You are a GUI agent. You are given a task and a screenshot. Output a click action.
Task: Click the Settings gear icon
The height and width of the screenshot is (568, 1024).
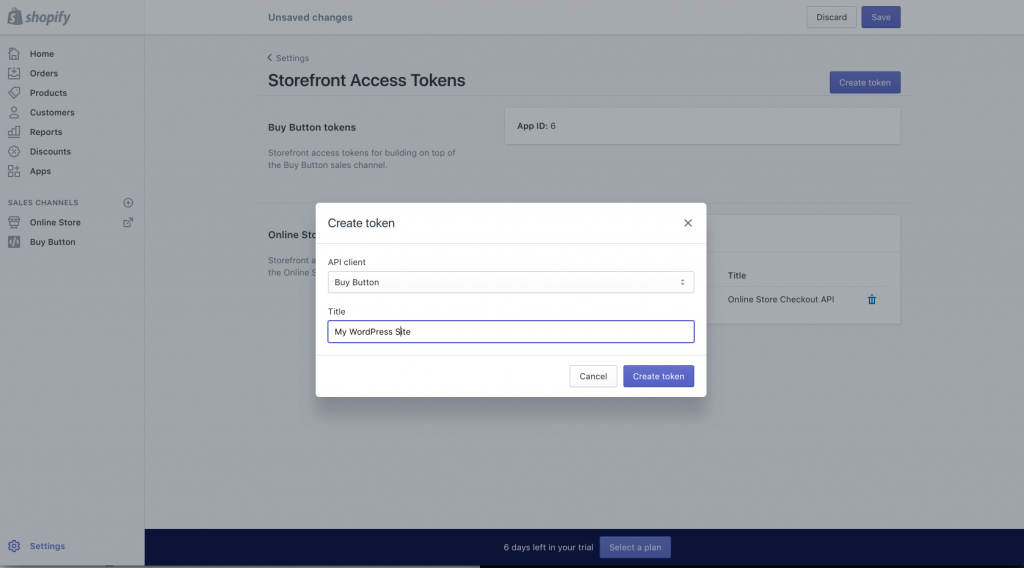pos(14,546)
